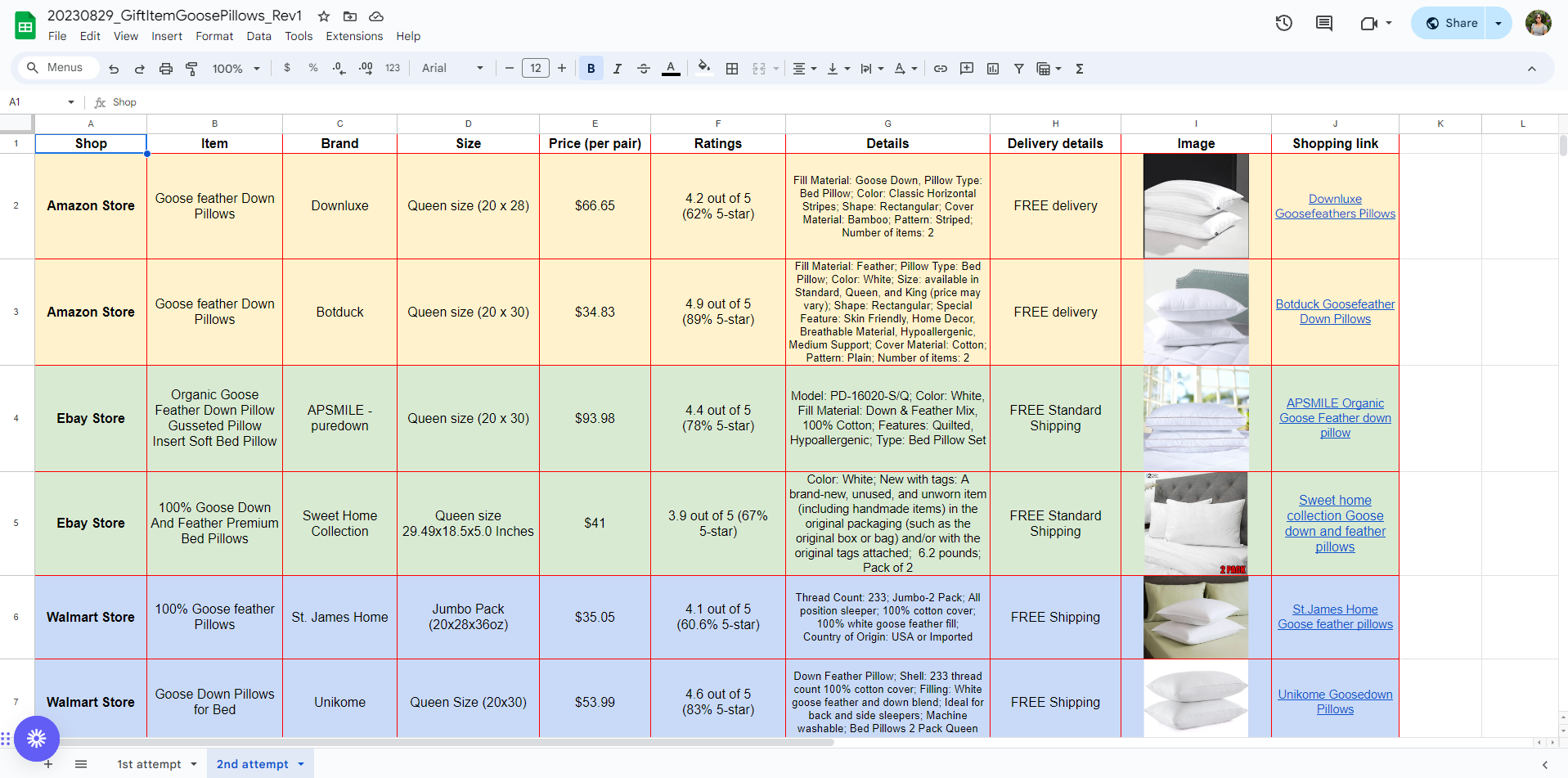
Task: Open the Arial font dropdown
Action: [x=452, y=69]
